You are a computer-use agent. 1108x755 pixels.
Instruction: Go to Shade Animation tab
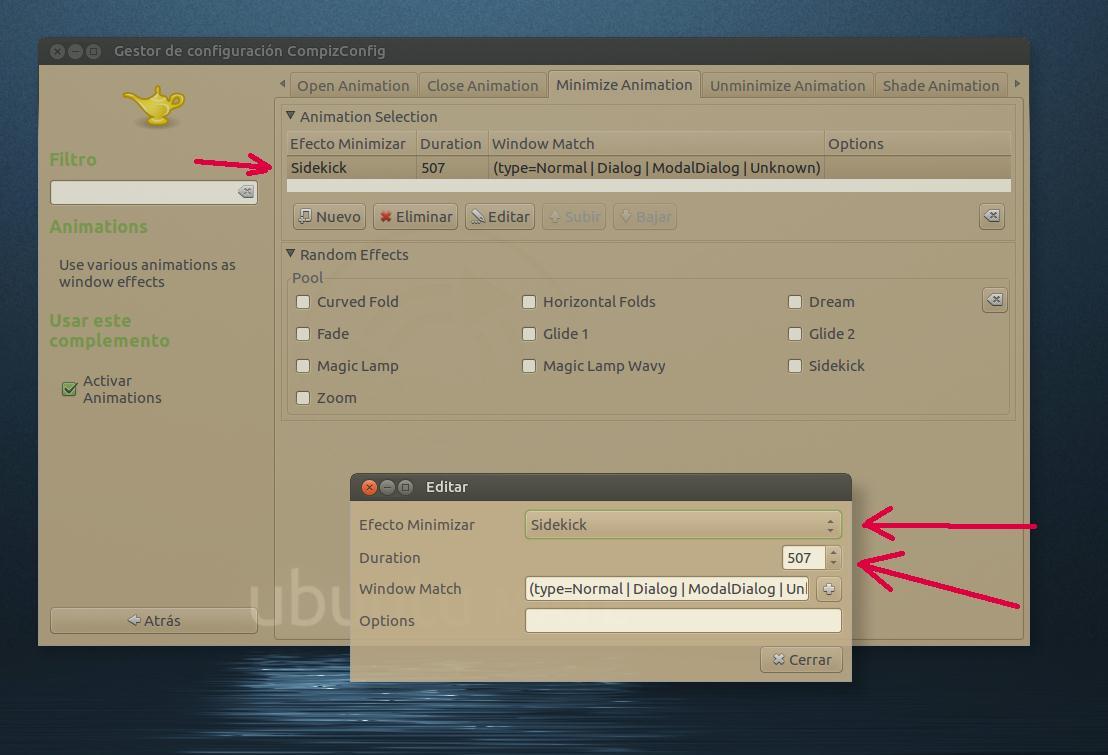[941, 86]
